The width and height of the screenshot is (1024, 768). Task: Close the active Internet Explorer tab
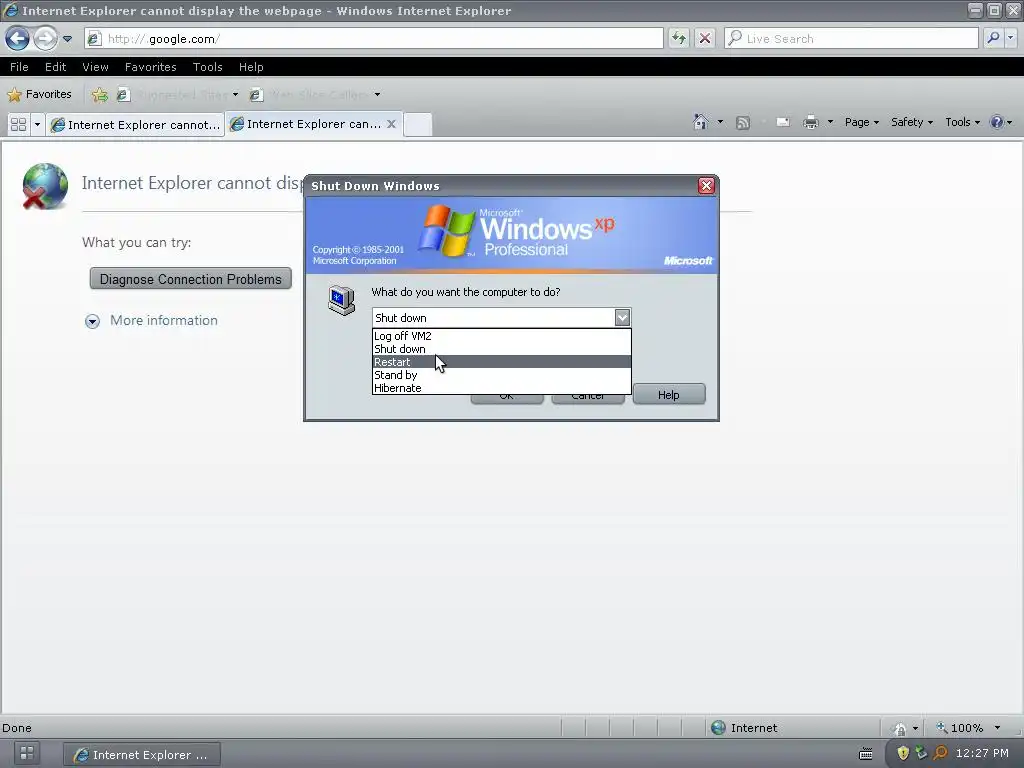coord(391,123)
